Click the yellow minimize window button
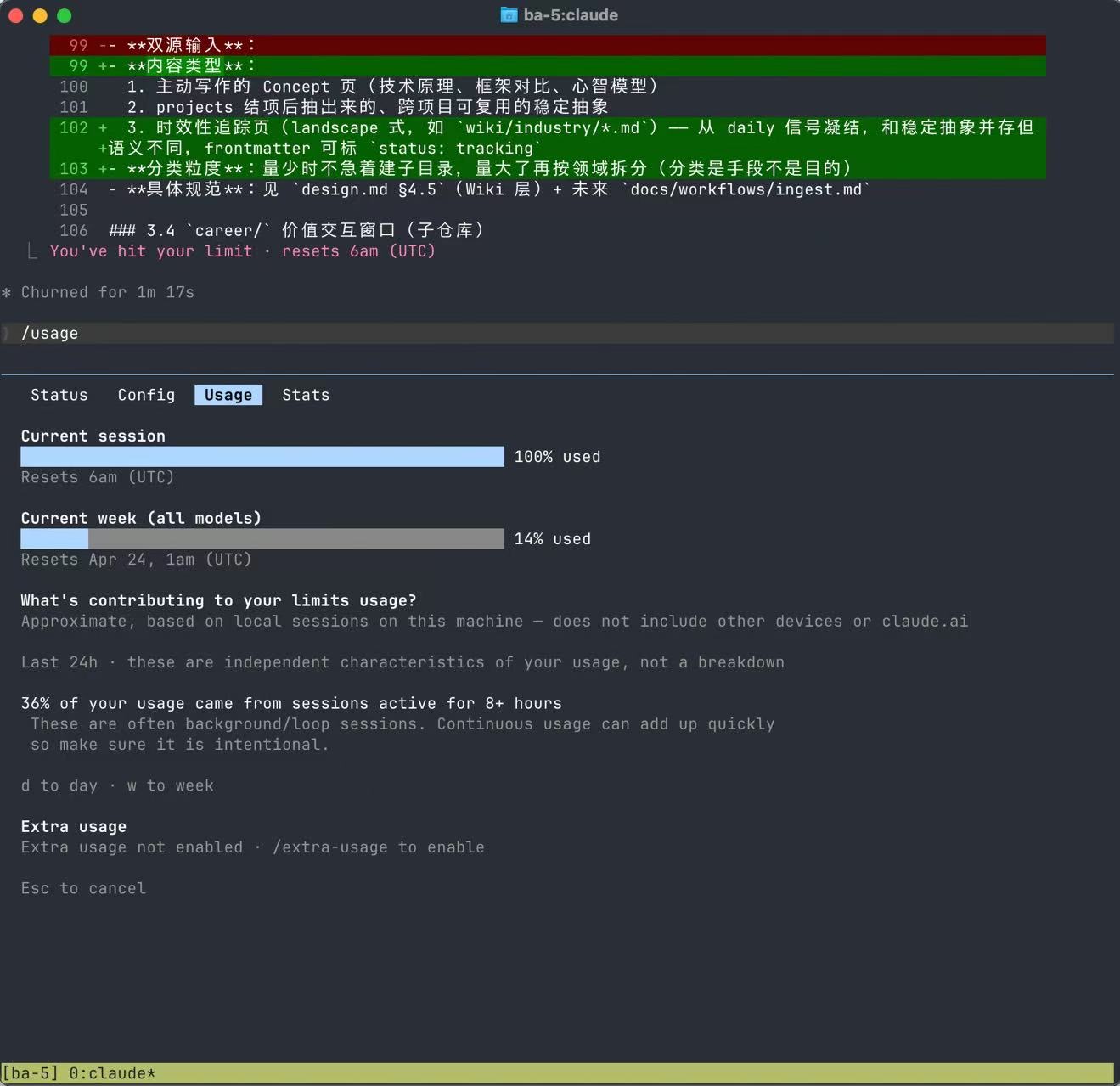 click(x=40, y=15)
